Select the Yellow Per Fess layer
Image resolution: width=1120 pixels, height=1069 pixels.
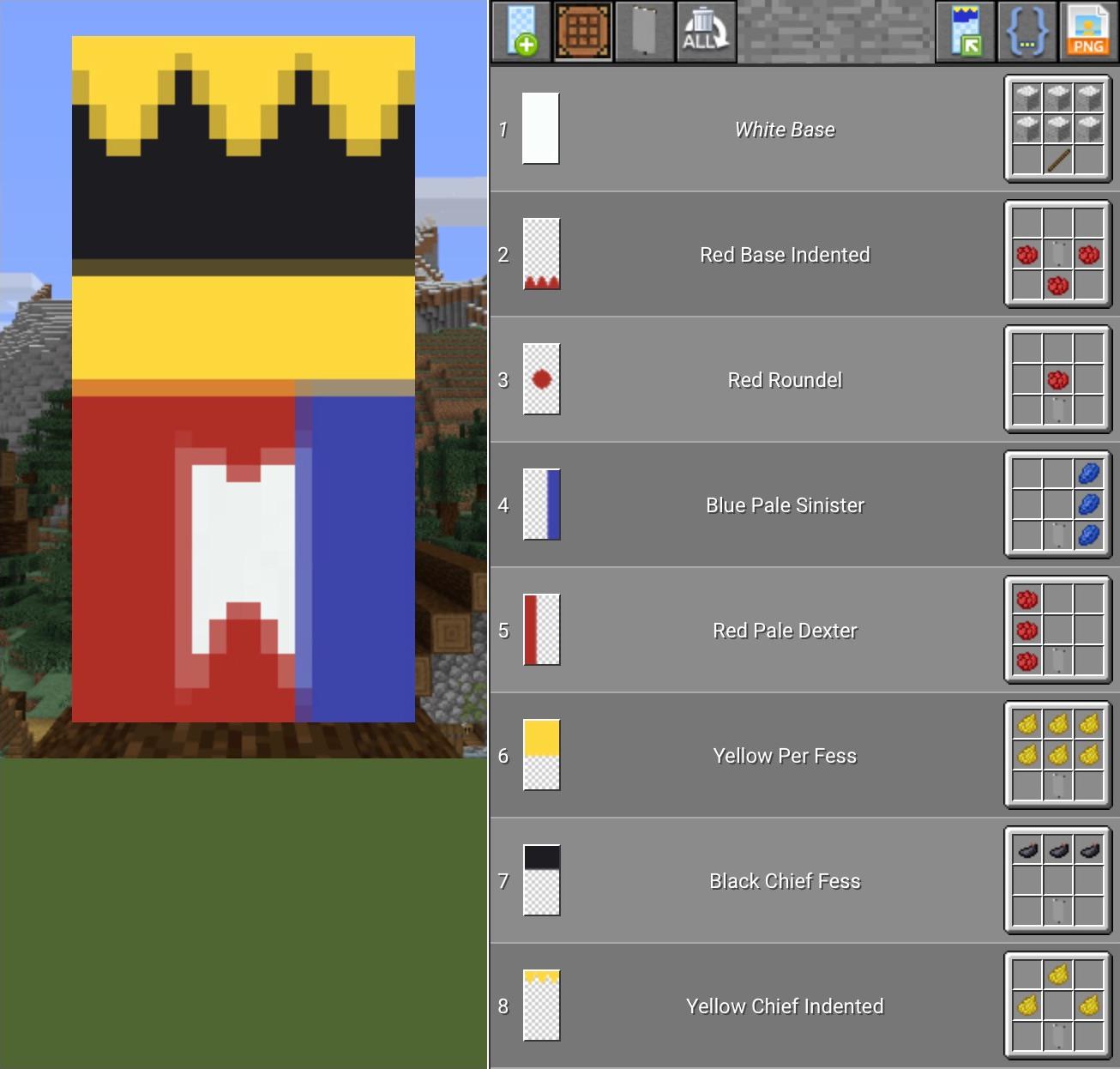click(x=784, y=755)
